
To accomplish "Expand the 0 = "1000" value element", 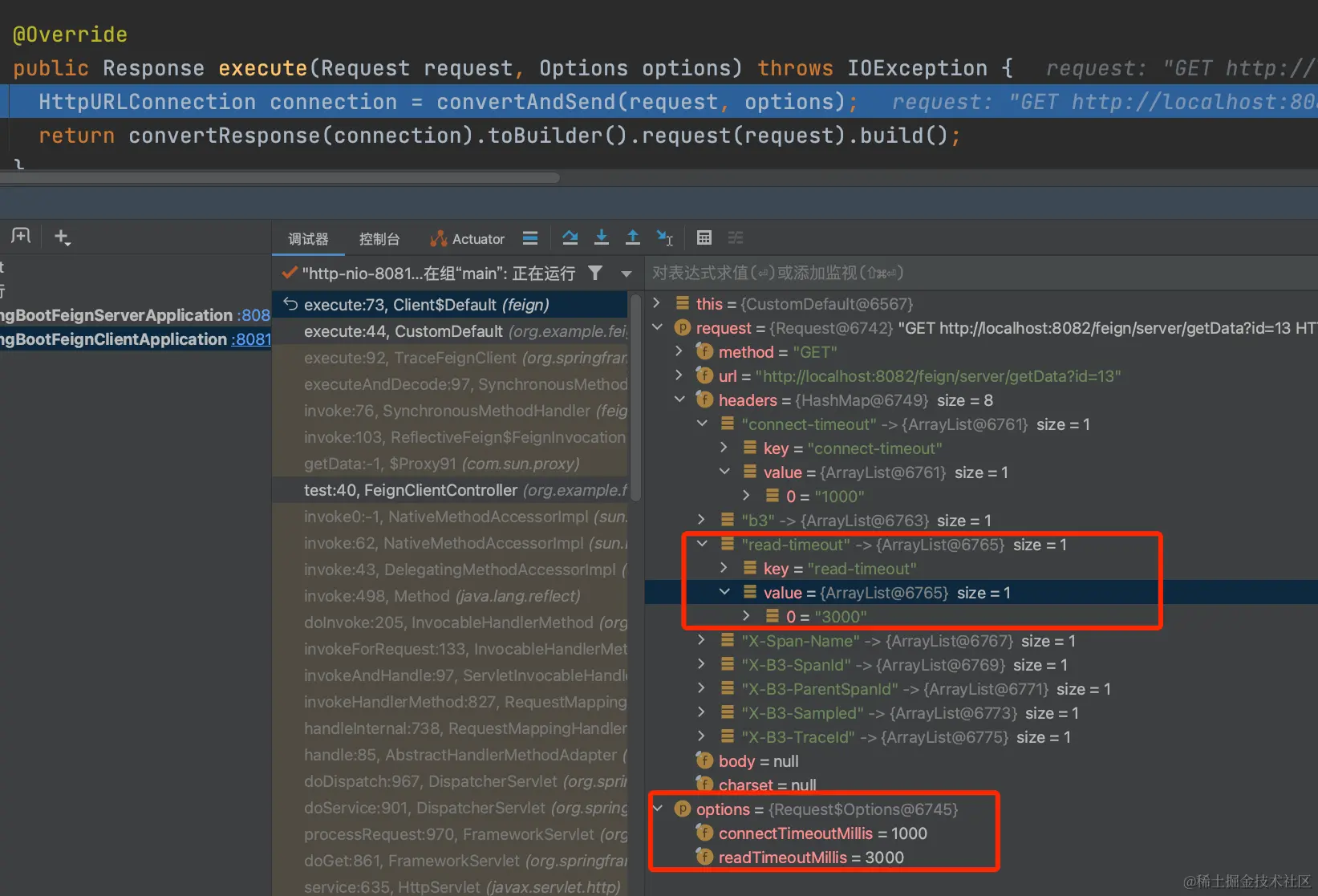I will (x=747, y=496).
